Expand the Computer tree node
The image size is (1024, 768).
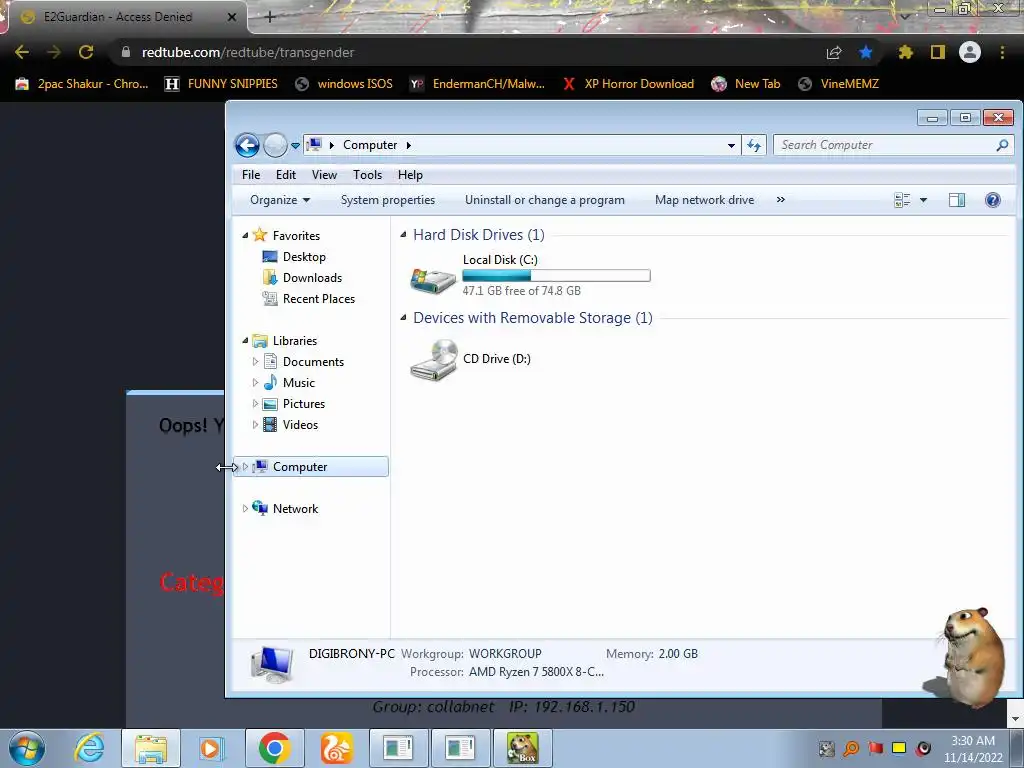point(246,466)
